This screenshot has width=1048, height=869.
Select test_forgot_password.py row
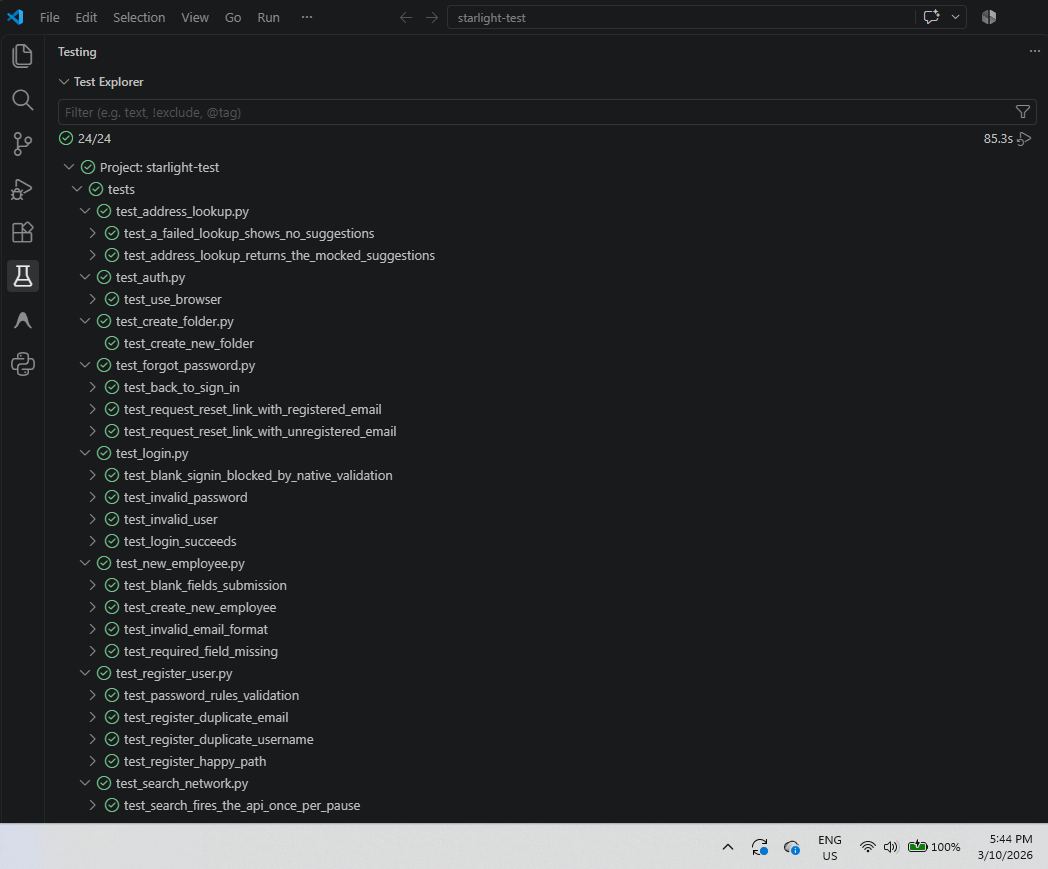coord(545,365)
